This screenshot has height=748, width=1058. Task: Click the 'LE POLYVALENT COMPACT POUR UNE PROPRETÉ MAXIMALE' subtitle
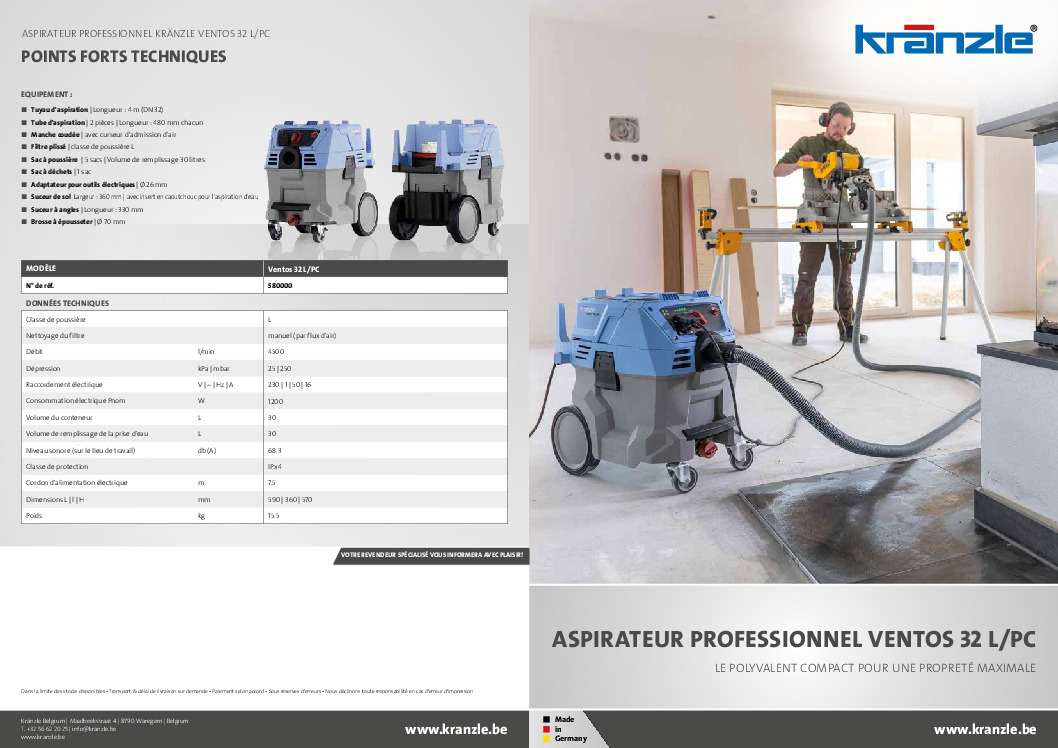[875, 668]
